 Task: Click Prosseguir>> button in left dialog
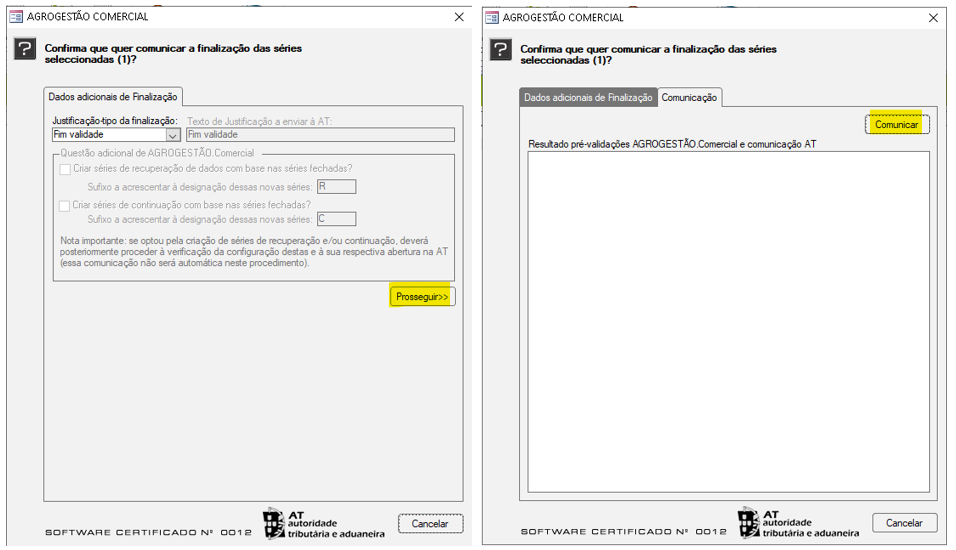click(x=422, y=296)
